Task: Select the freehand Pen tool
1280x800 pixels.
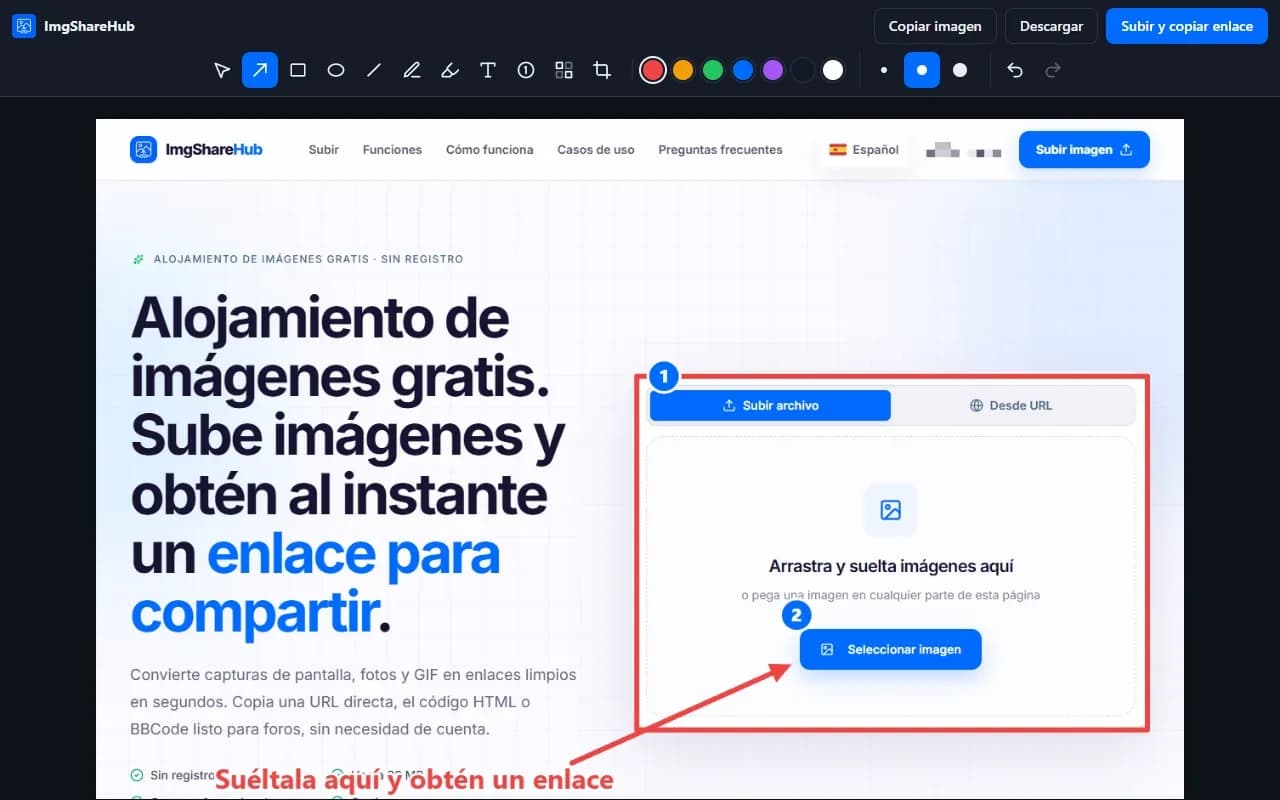Action: (412, 70)
